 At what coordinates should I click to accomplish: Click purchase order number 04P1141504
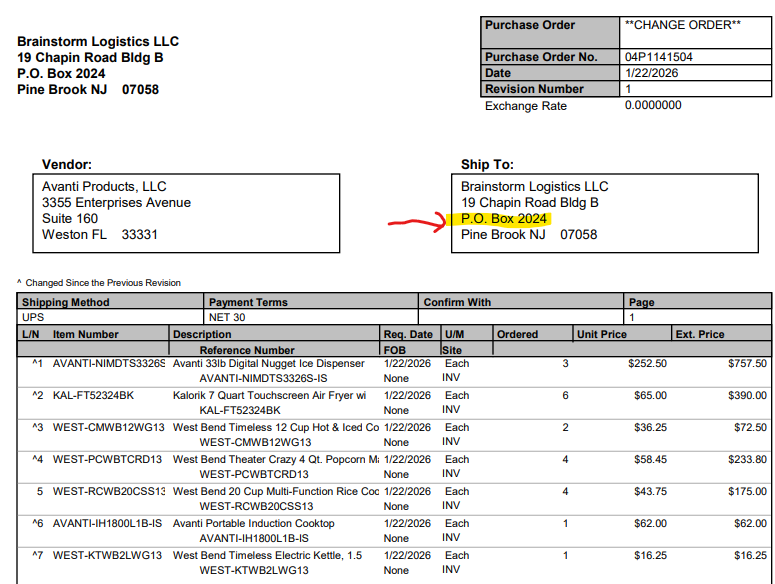658,57
